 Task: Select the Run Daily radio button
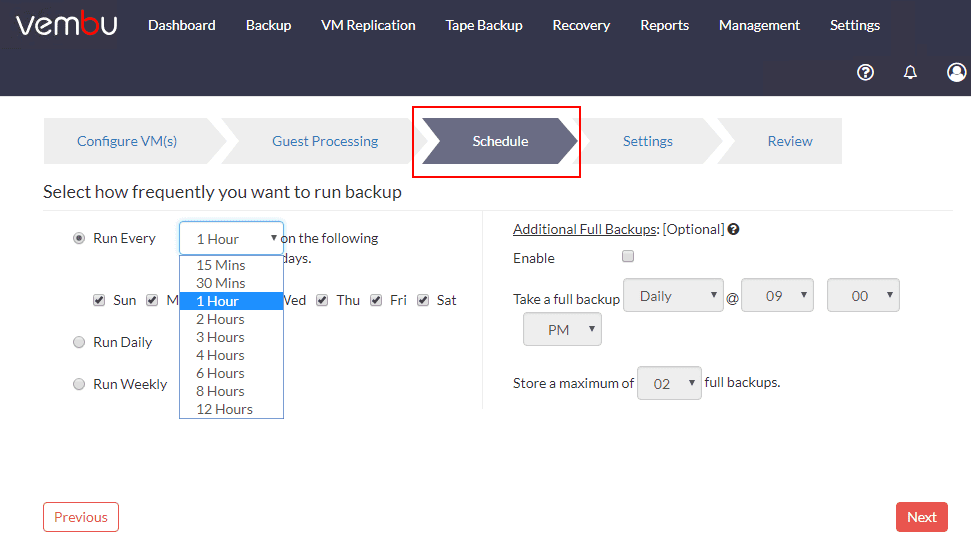pyautogui.click(x=79, y=342)
